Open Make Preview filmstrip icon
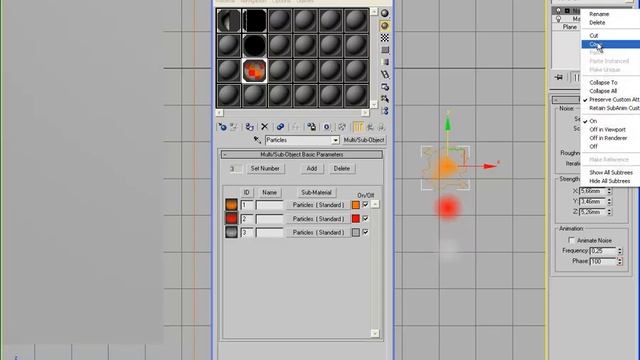The width and height of the screenshot is (640, 360). coord(384,74)
